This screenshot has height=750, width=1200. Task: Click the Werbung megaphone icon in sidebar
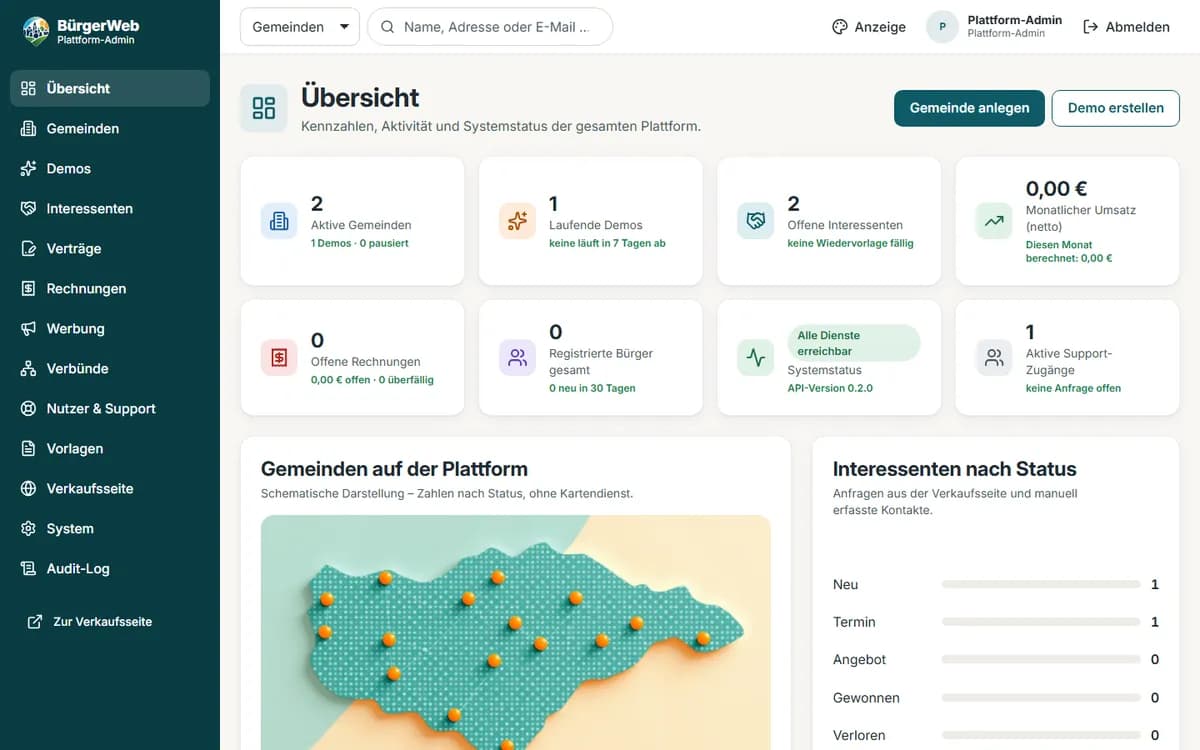28,328
